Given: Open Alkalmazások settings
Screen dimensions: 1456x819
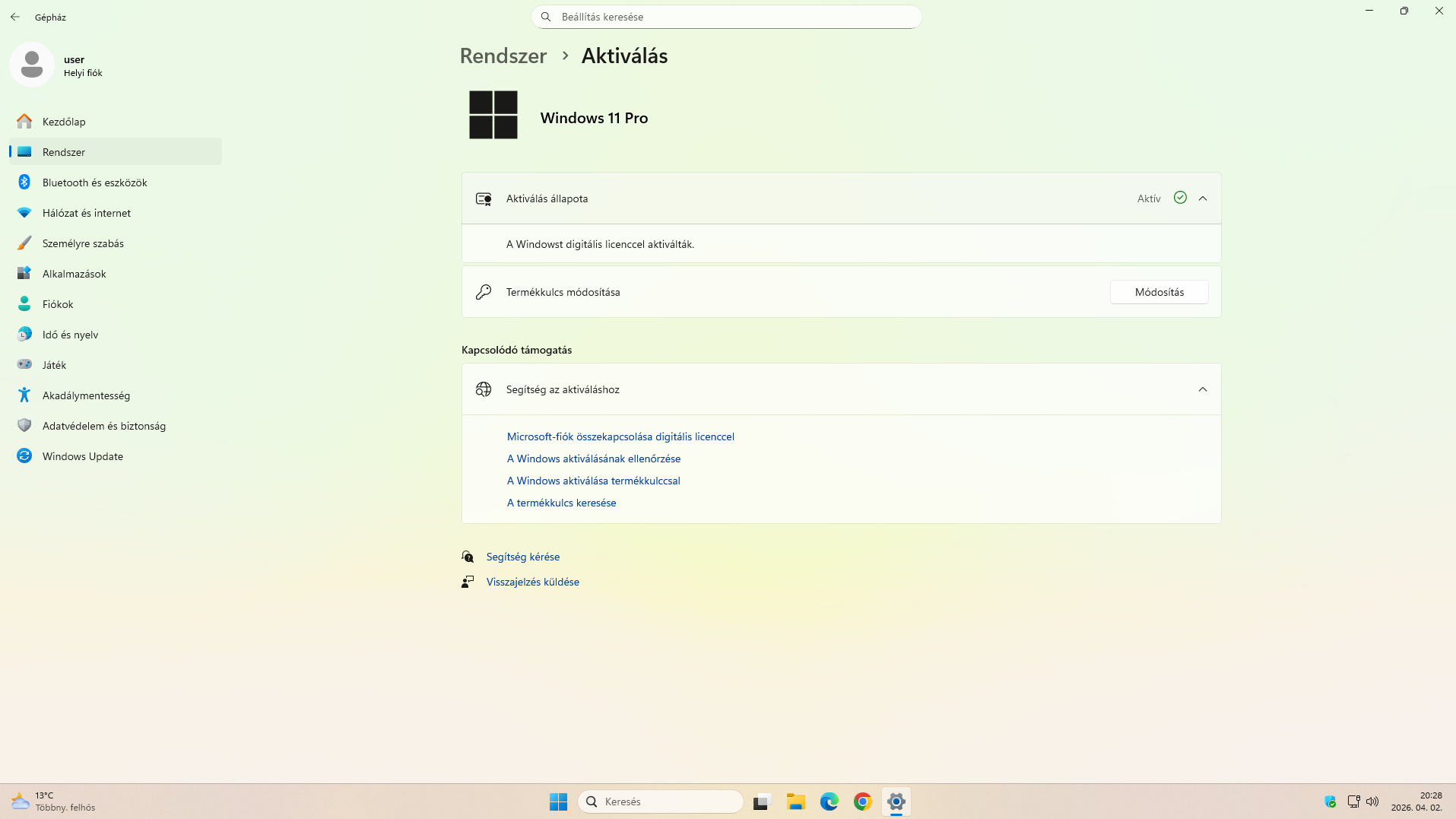Looking at the screenshot, I should pos(116,274).
